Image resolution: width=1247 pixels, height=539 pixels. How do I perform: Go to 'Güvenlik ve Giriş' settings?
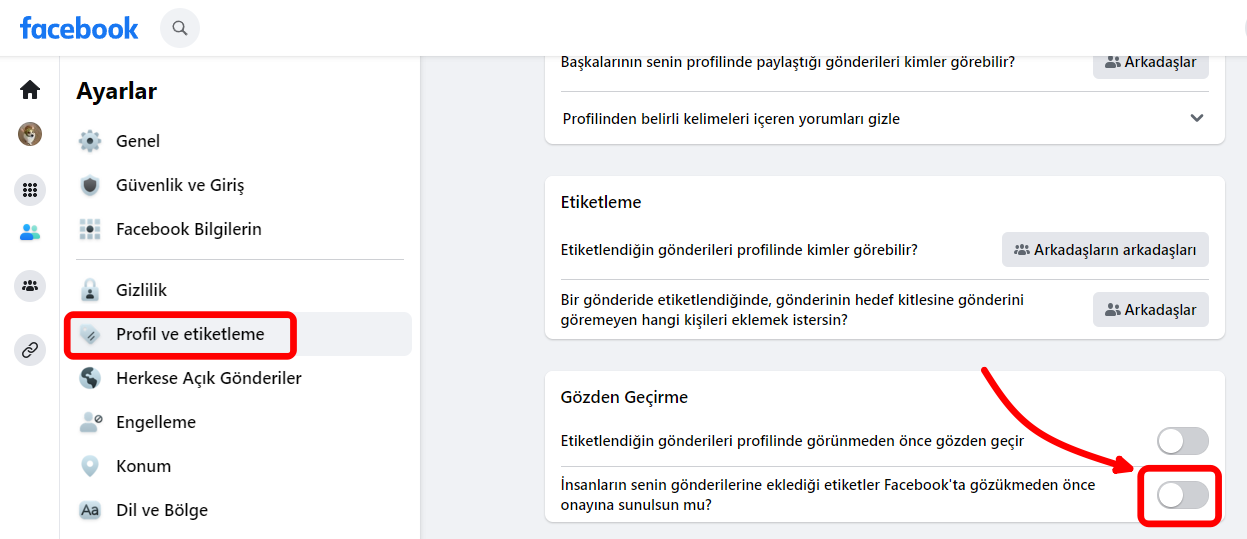[180, 185]
